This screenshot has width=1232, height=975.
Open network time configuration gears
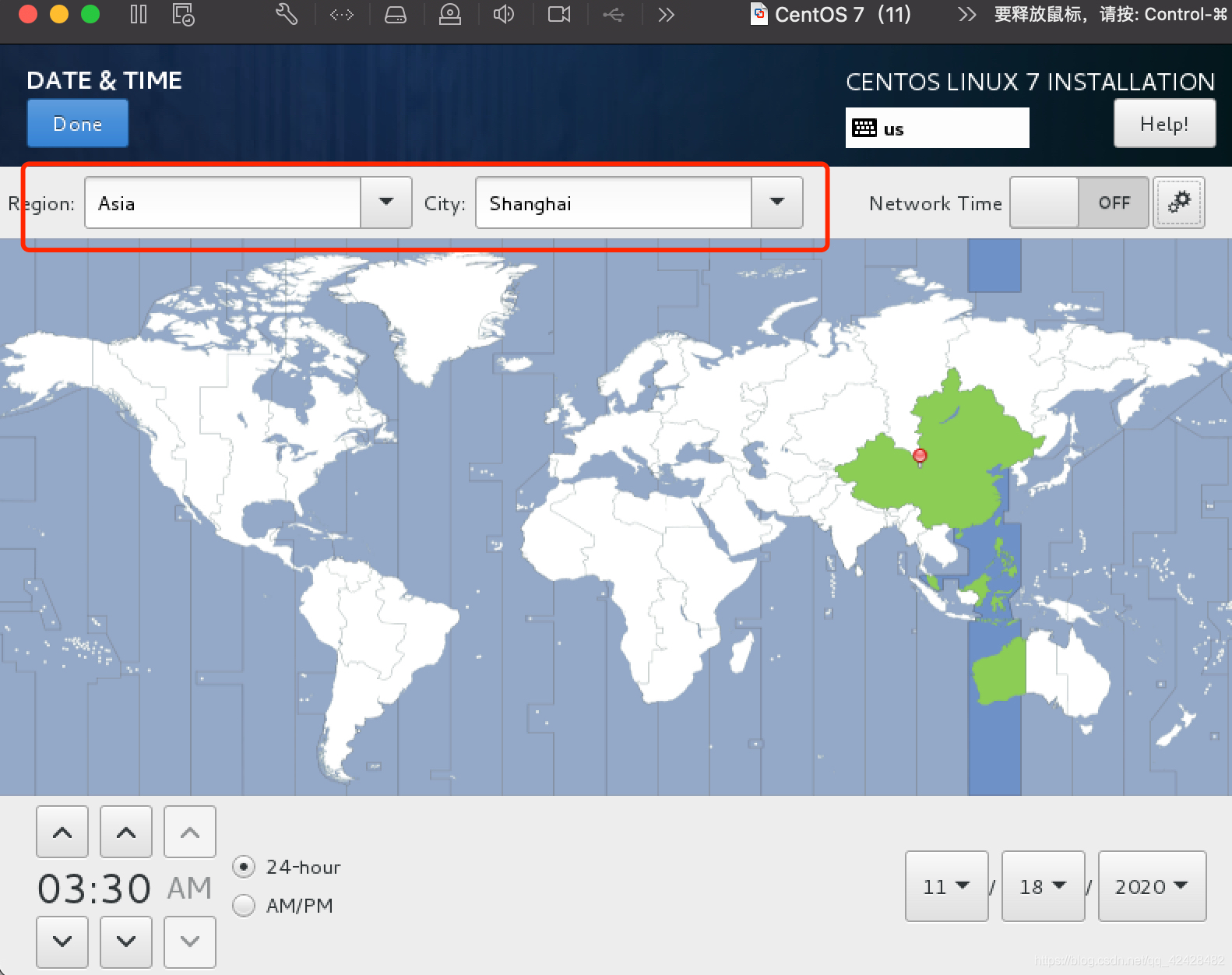point(1179,202)
